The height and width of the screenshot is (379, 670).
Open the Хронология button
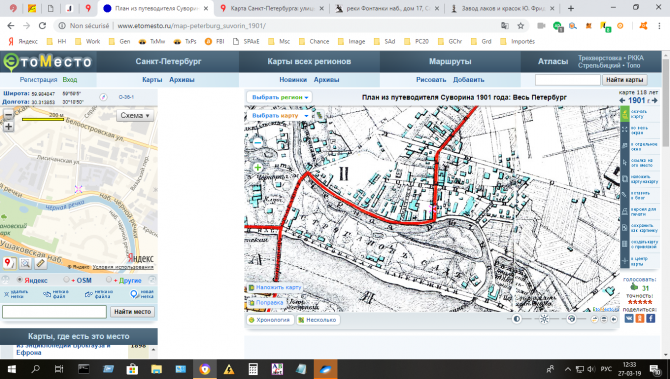tap(270, 320)
